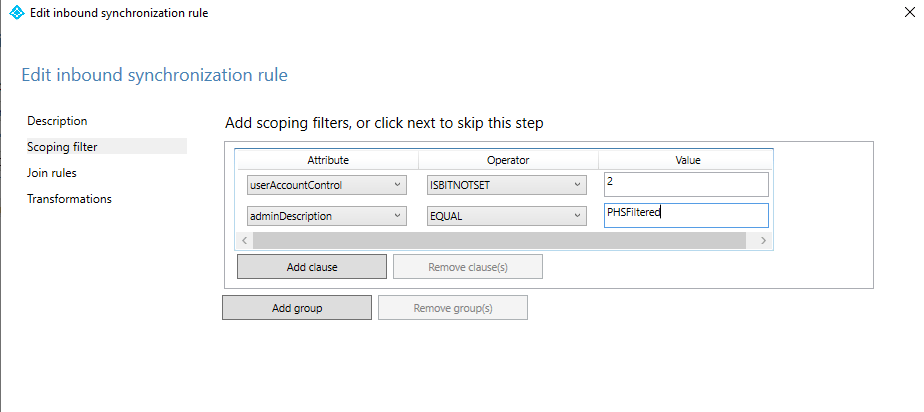Open the ISBITNOTSET operator dropdown
The image size is (924, 412).
[x=578, y=185]
